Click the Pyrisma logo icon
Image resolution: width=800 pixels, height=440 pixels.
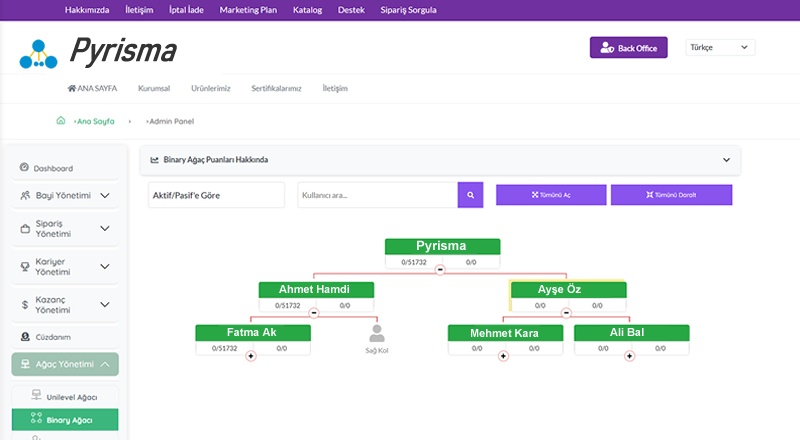click(38, 53)
